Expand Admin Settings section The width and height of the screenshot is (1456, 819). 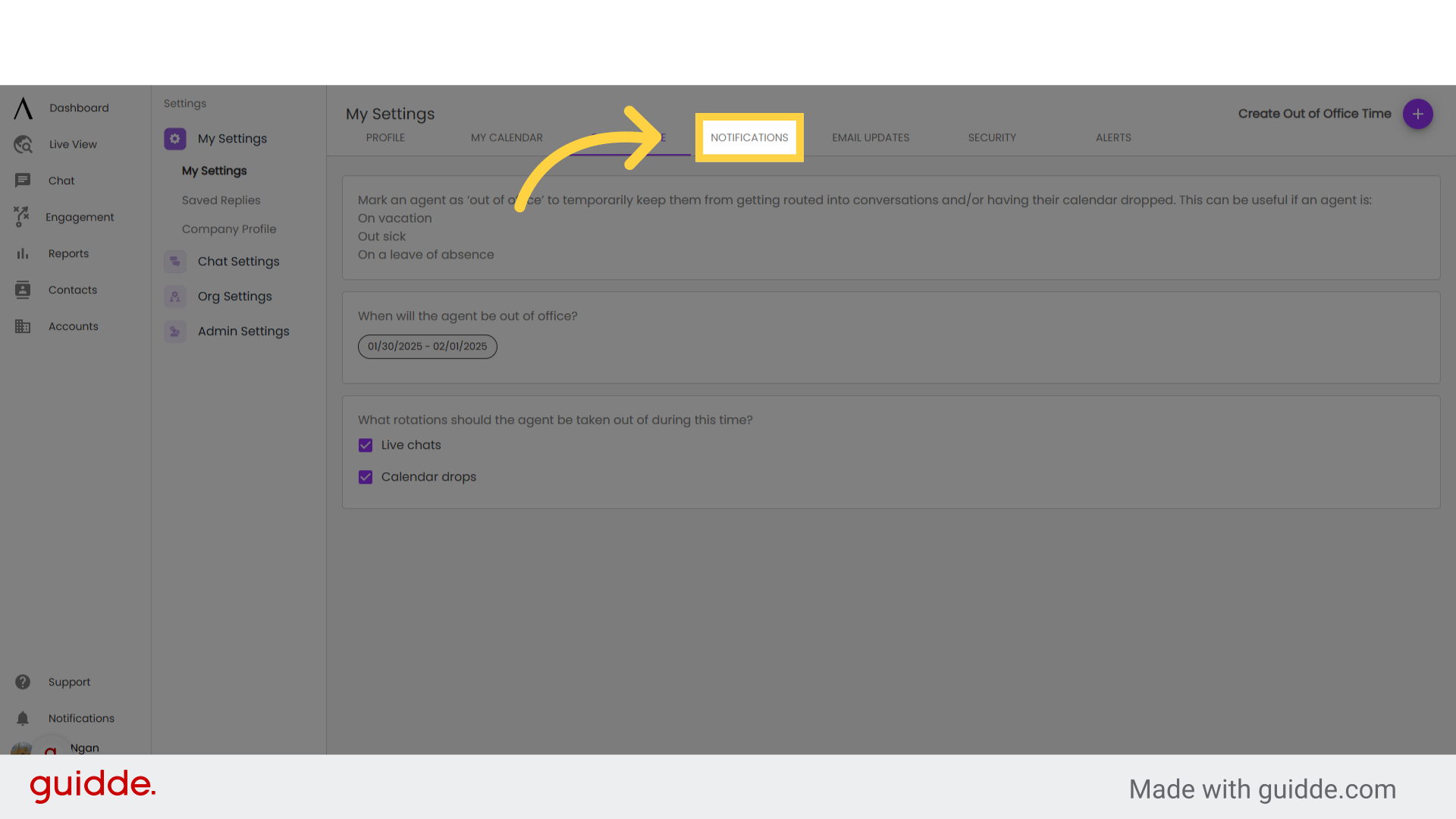click(243, 331)
